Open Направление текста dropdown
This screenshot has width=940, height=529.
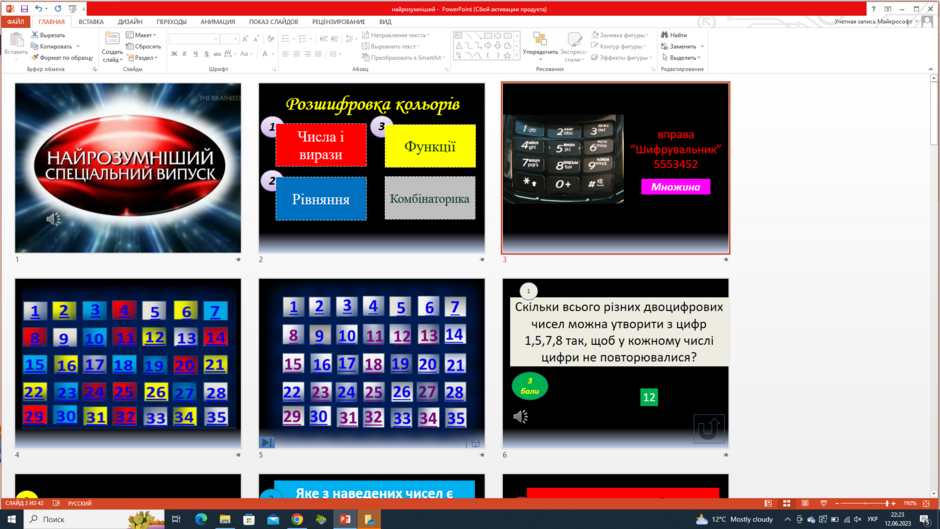(396, 35)
